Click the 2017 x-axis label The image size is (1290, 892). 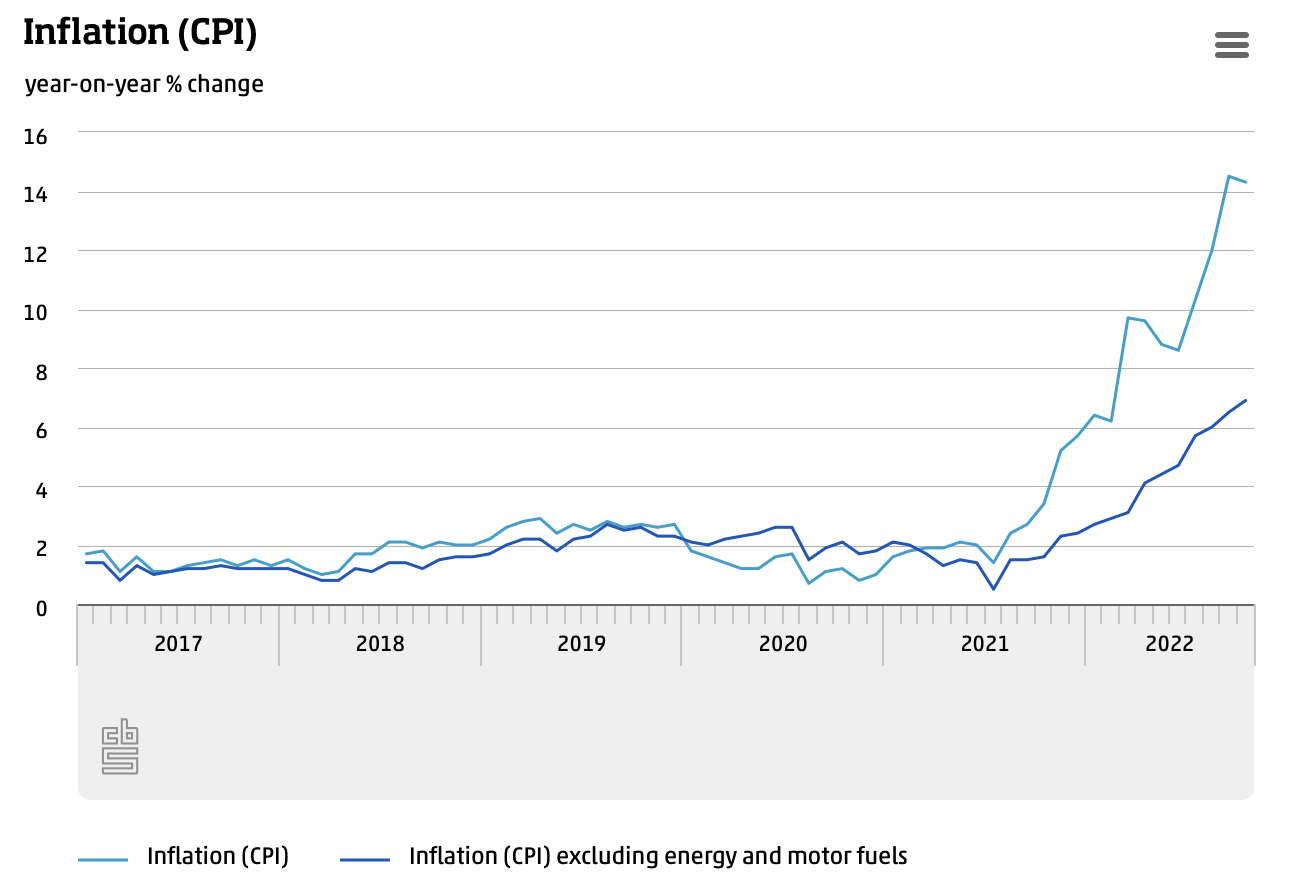tap(178, 643)
